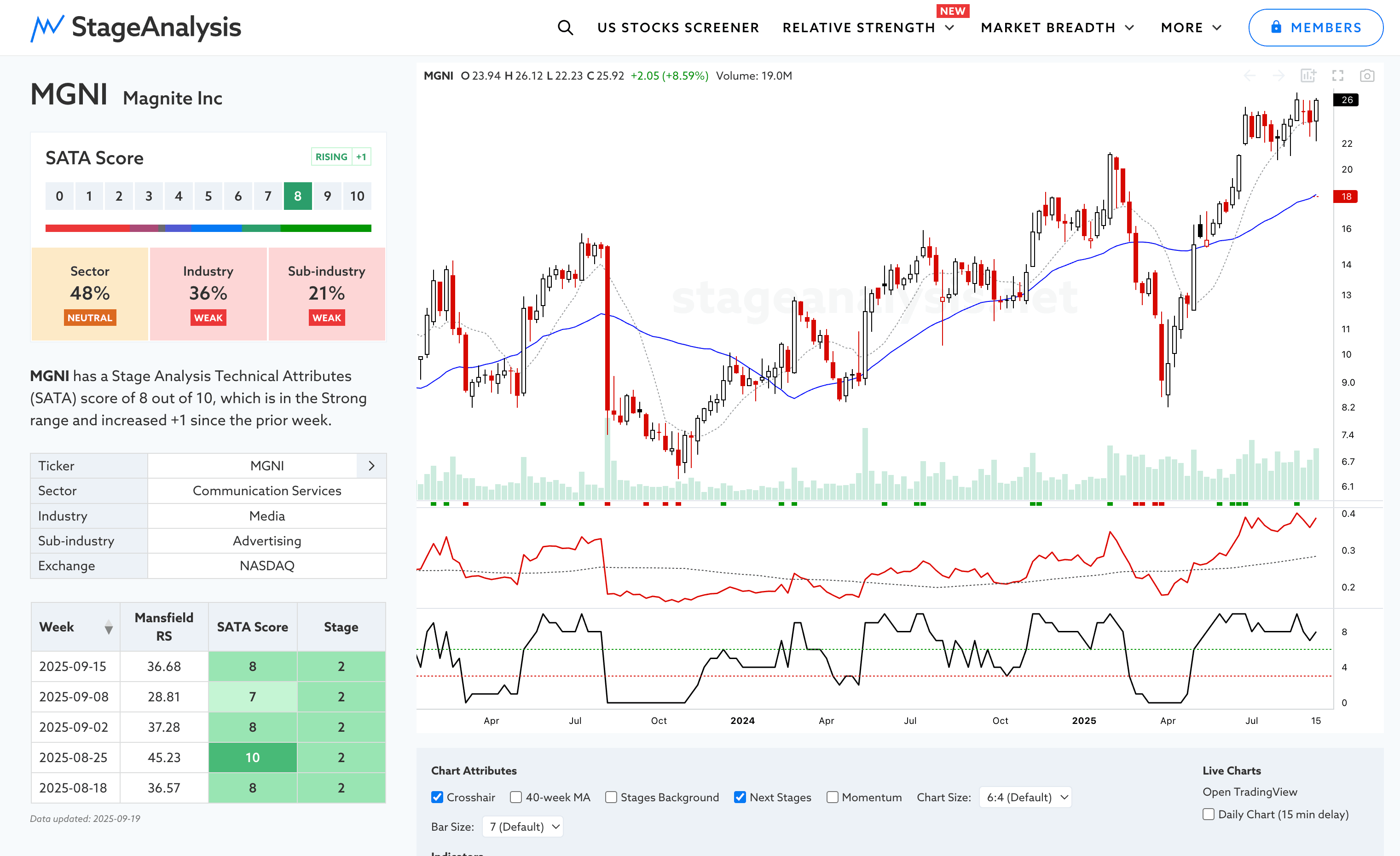Click the Week column sort arrows
The height and width of the screenshot is (856, 1400).
click(x=109, y=627)
